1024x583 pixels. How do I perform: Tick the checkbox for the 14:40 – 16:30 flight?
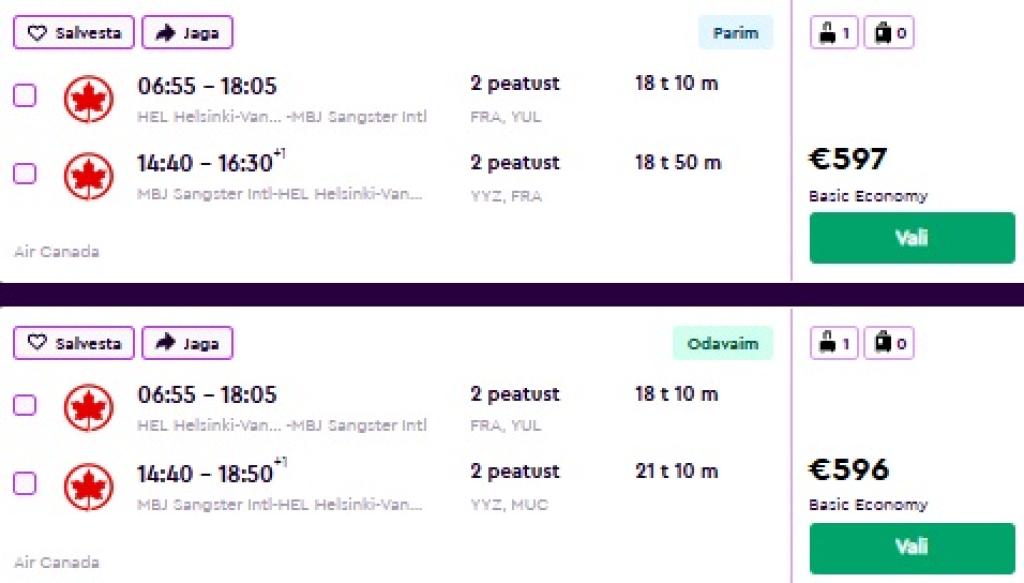coord(24,174)
